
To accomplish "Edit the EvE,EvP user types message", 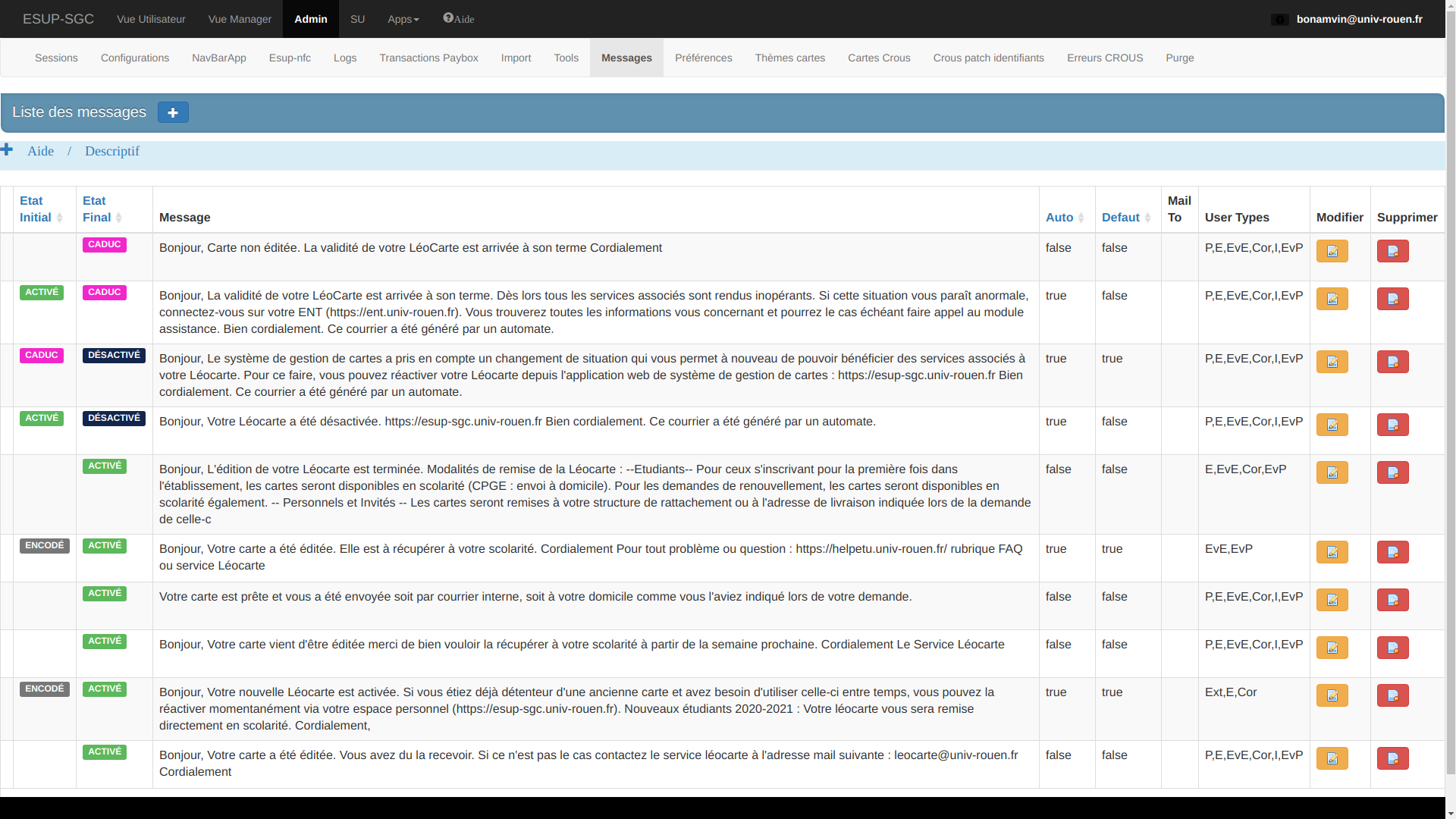I will (1332, 552).
